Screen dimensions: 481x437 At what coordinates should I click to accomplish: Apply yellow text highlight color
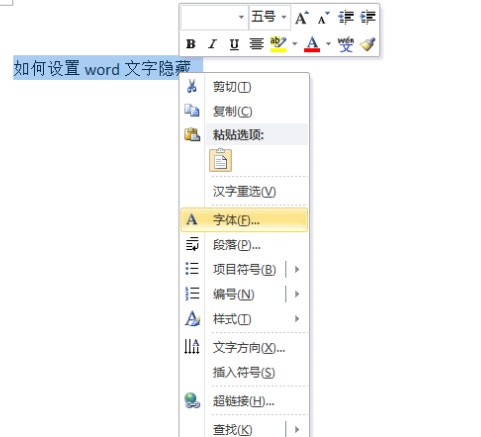point(278,44)
